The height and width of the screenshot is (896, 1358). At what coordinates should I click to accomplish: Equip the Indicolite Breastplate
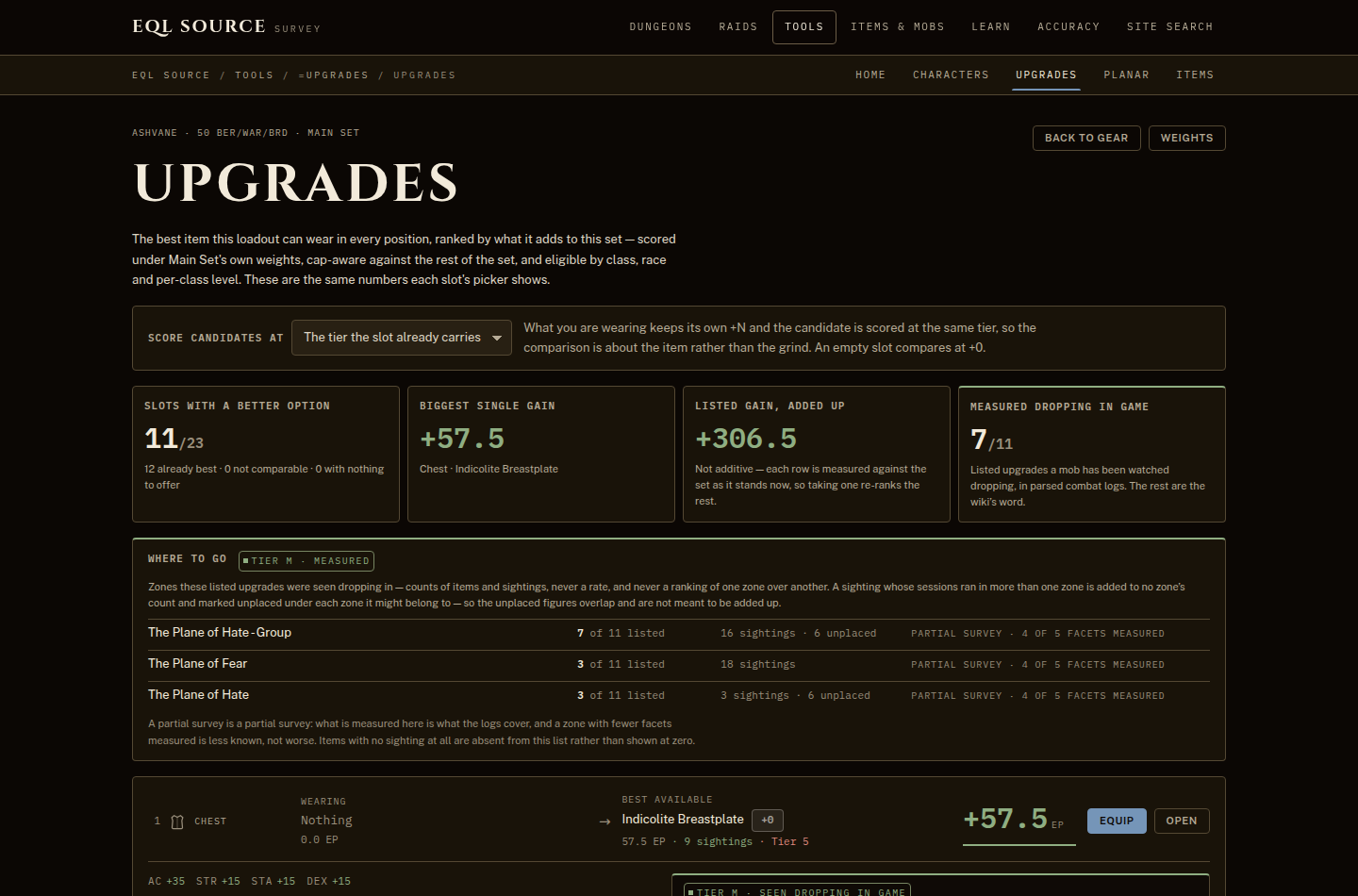(x=1117, y=821)
